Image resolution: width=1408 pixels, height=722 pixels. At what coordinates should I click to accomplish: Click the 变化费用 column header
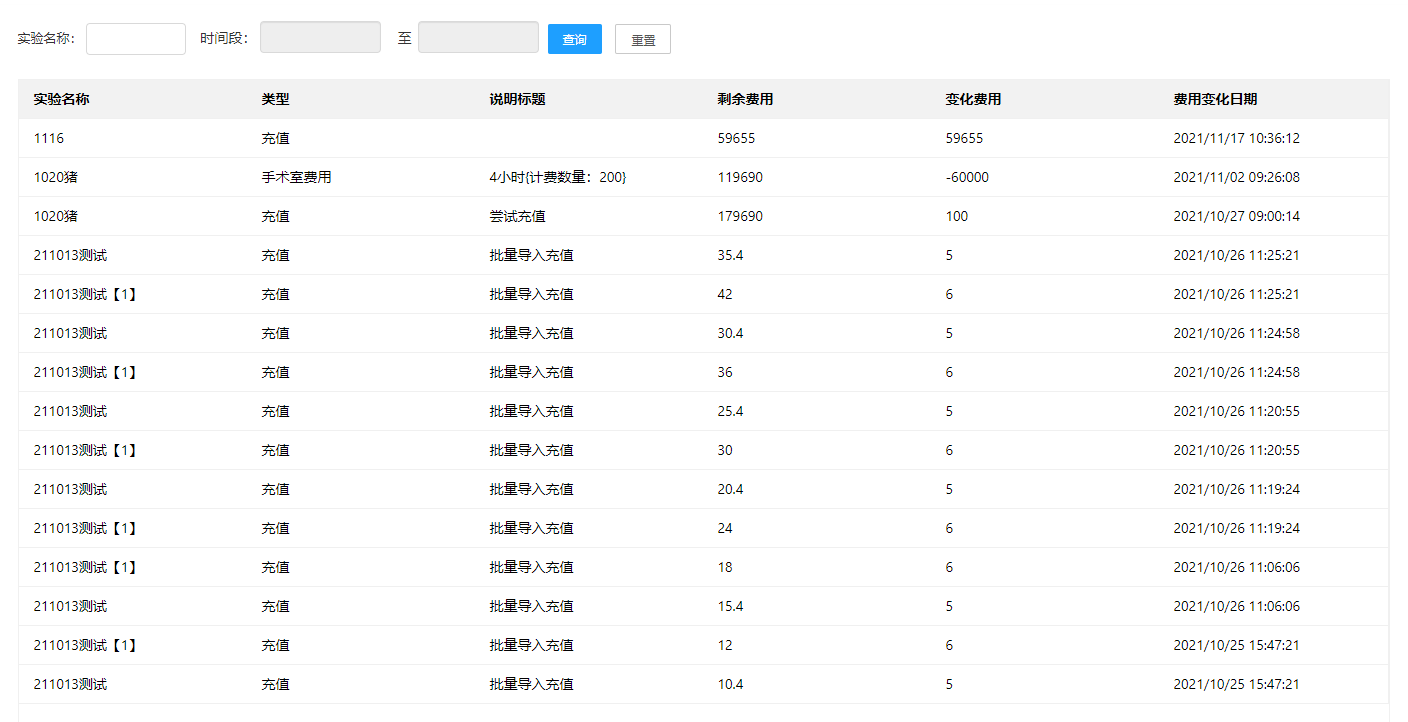point(973,99)
